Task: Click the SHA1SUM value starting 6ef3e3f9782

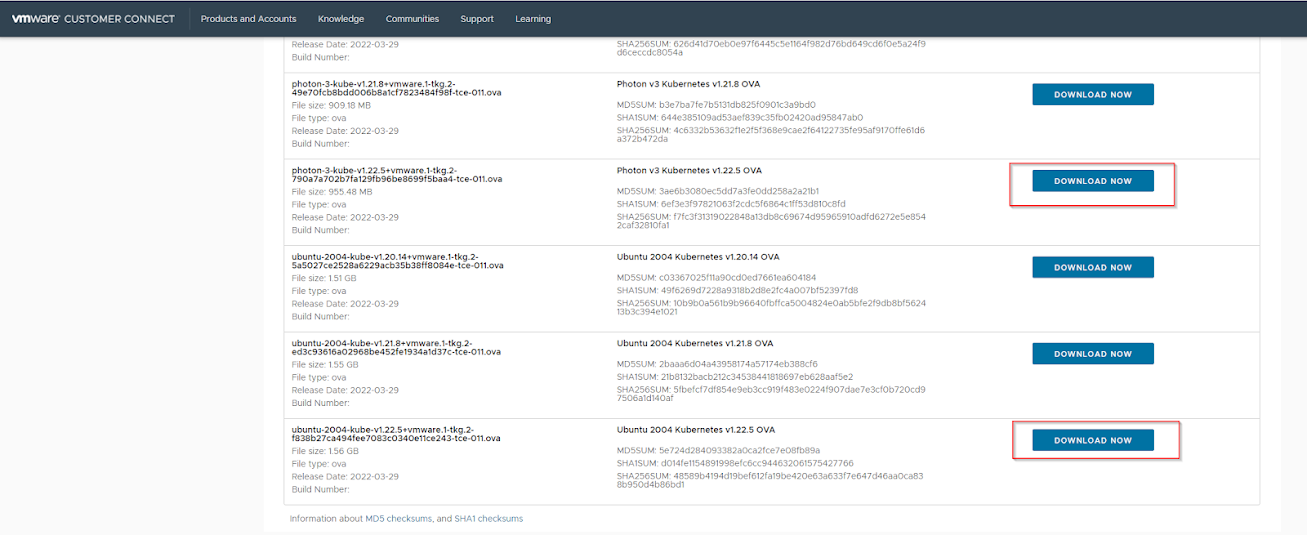Action: 752,204
